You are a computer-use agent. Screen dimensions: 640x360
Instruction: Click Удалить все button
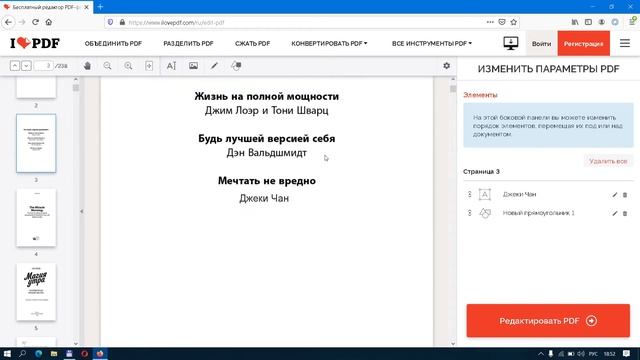(608, 161)
